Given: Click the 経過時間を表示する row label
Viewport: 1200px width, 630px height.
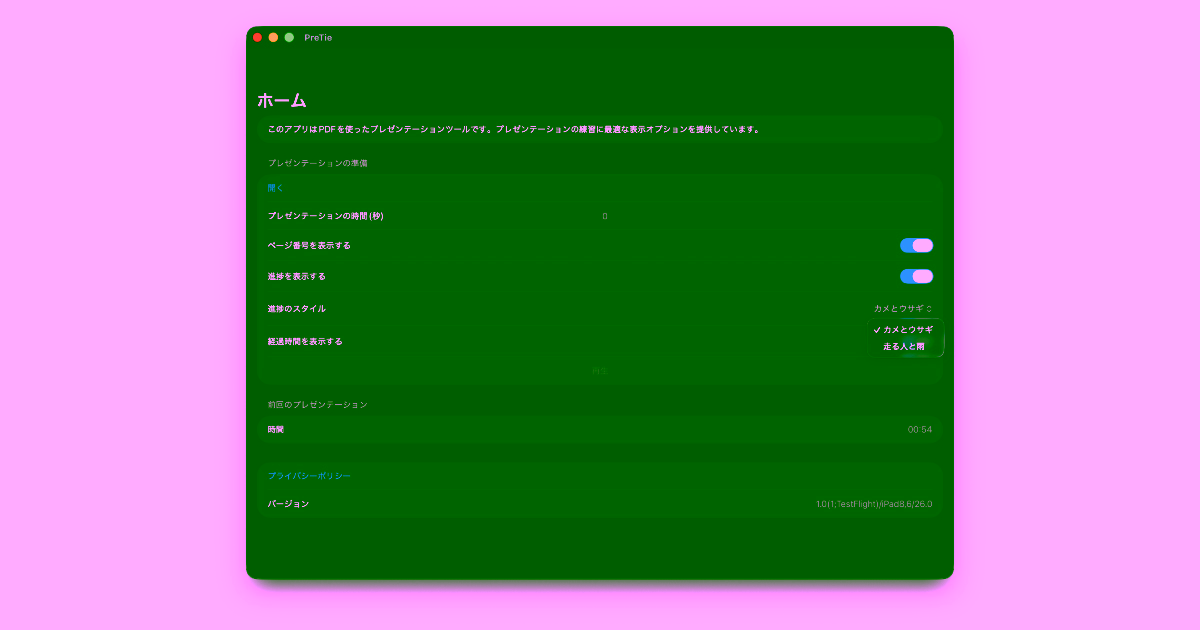Looking at the screenshot, I should click(305, 342).
